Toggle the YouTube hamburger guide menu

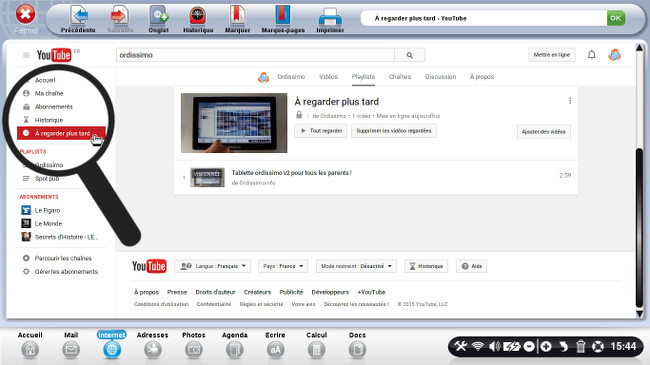click(26, 55)
